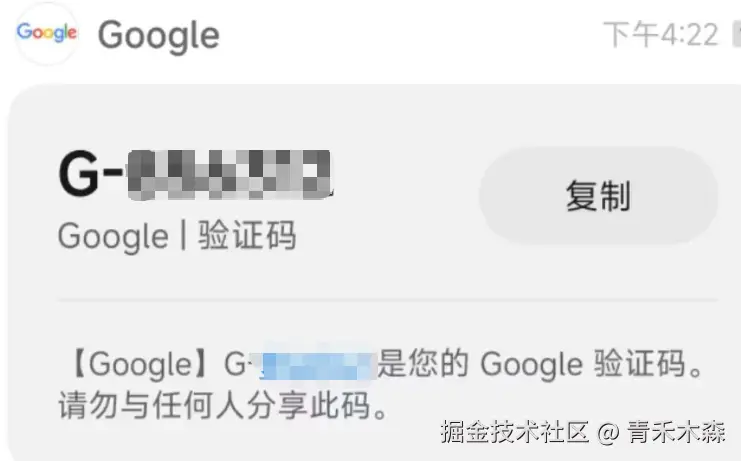
Task: Click the gray SIM indicator beside the timestamp
Action: tap(737, 35)
